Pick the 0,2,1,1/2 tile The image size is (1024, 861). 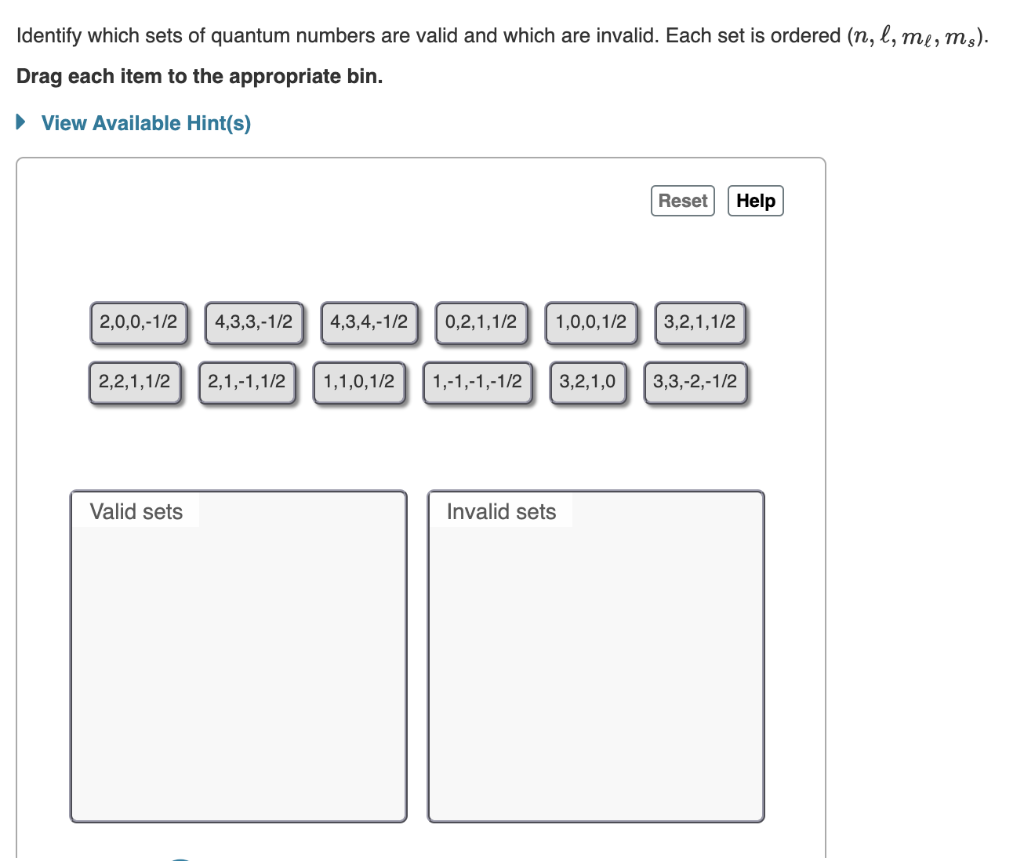pyautogui.click(x=481, y=321)
